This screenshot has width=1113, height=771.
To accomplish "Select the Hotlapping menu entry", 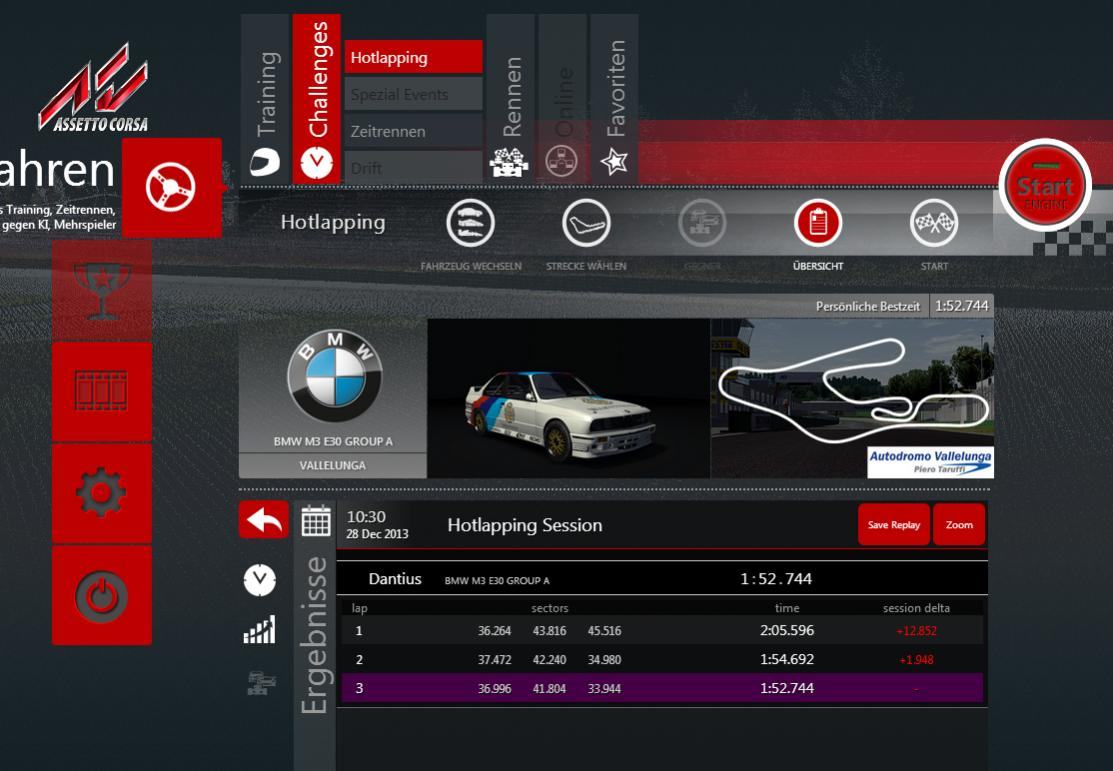I will click(413, 57).
